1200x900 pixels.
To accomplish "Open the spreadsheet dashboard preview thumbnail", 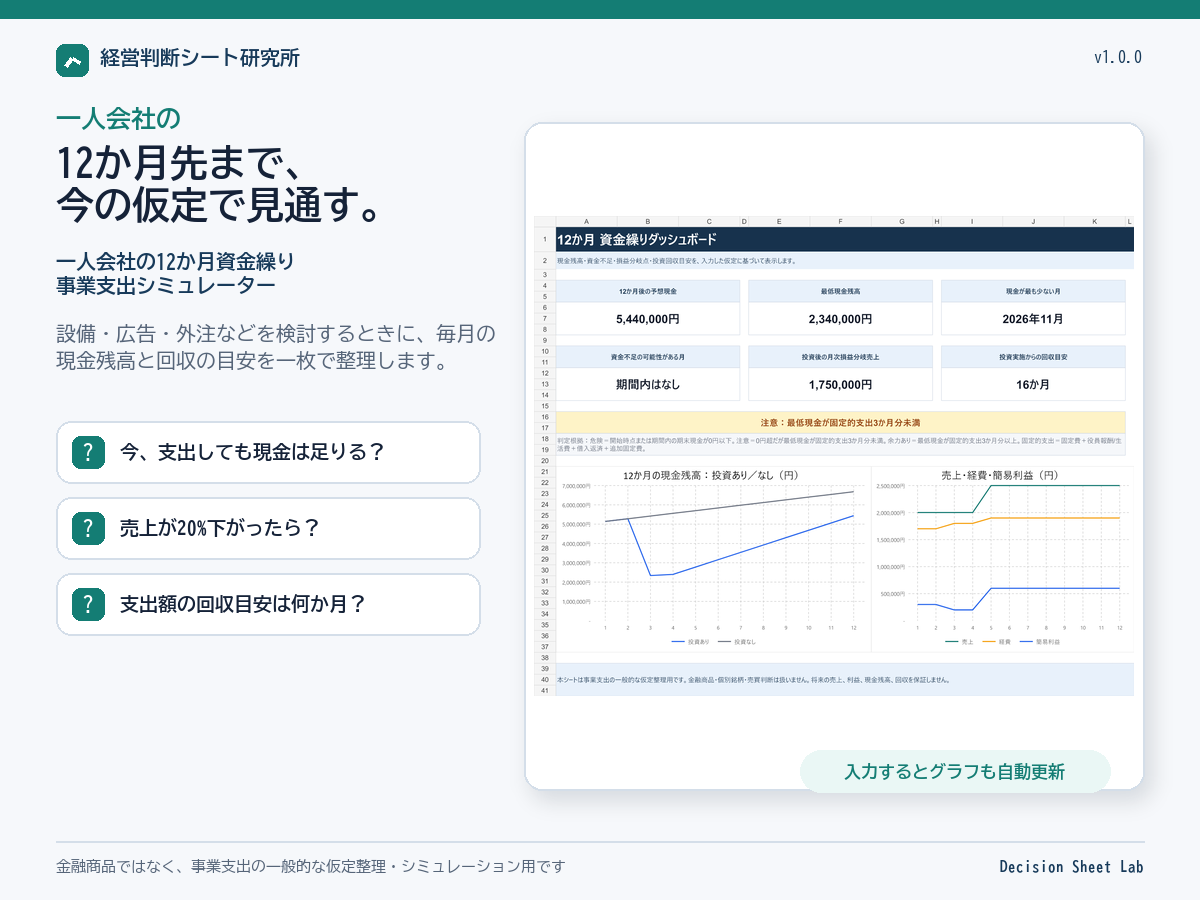I will 834,456.
